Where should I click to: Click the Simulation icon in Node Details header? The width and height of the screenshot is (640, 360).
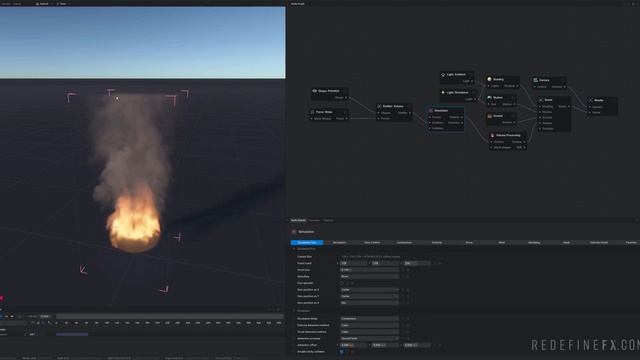(x=294, y=232)
